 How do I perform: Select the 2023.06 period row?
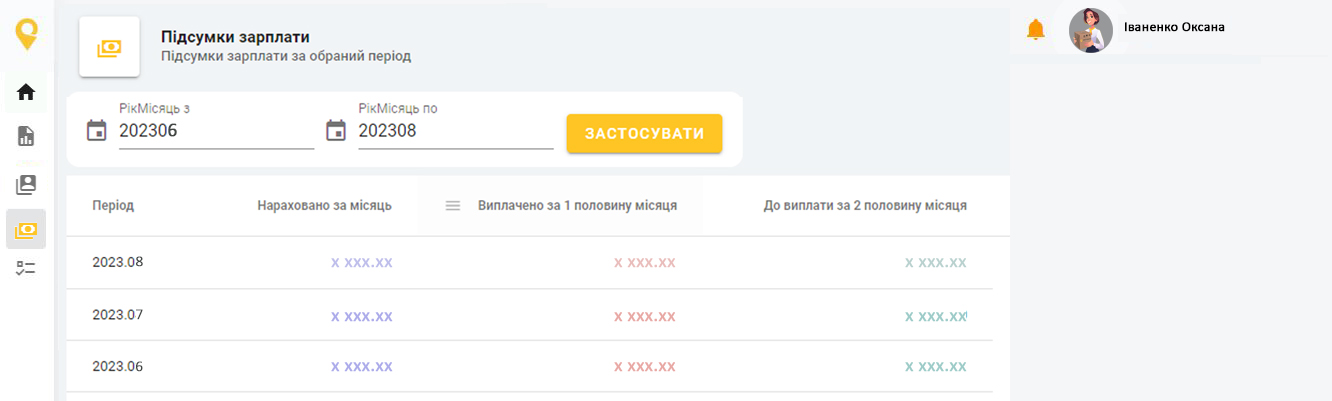click(118, 367)
